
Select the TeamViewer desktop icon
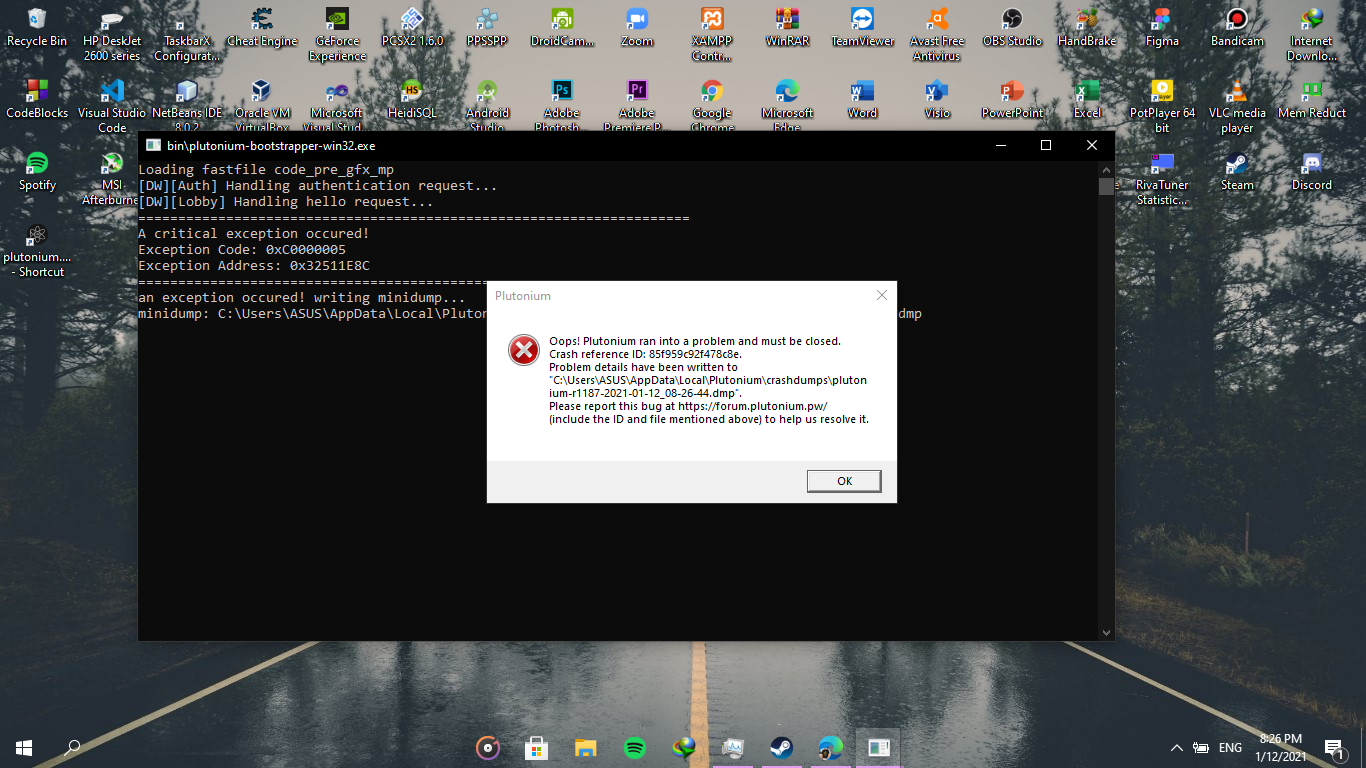tap(862, 28)
